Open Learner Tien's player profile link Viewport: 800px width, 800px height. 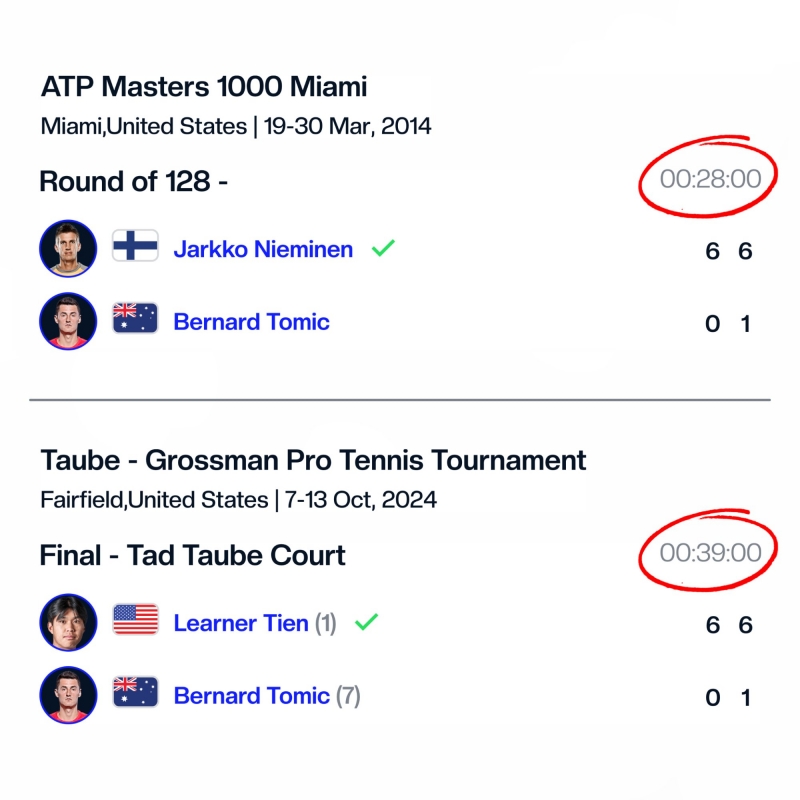tap(241, 623)
